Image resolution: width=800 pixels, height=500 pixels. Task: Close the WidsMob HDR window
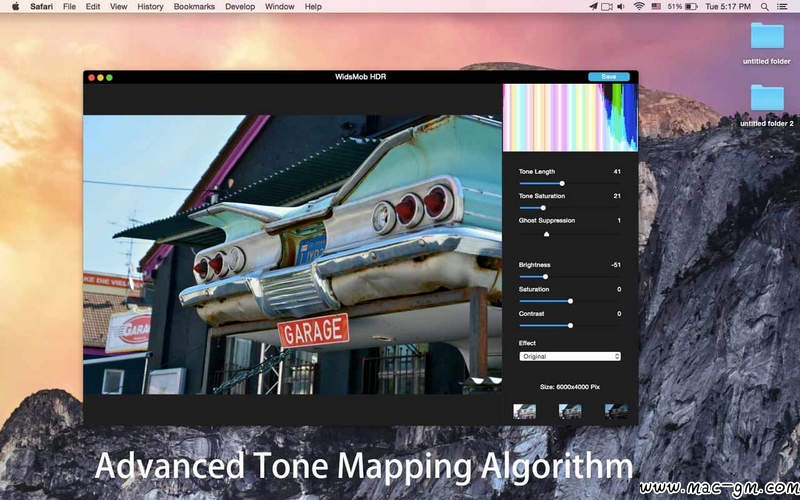click(91, 78)
